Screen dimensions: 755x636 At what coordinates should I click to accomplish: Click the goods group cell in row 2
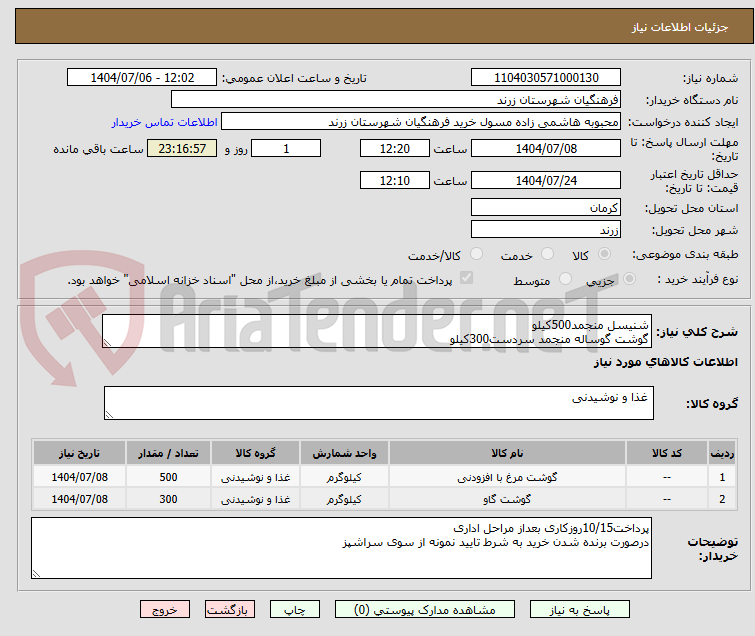tap(255, 499)
